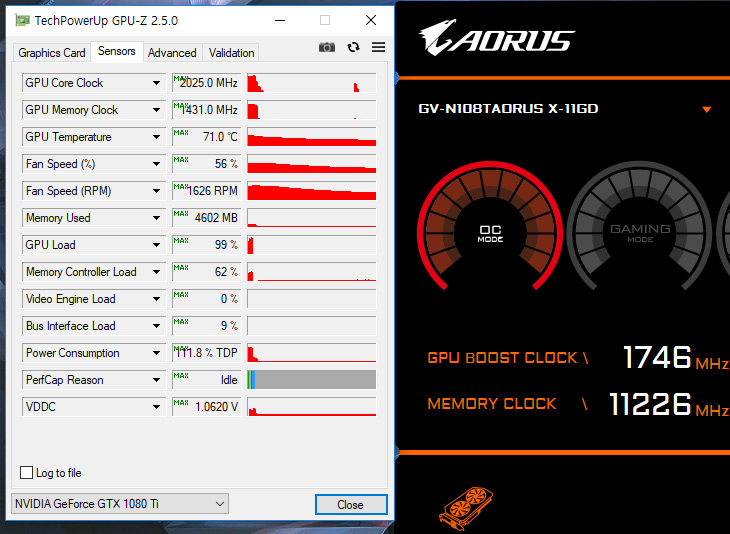This screenshot has width=730, height=534.
Task: Expand the GPU Temperature sensor dropdown
Action: click(x=156, y=137)
